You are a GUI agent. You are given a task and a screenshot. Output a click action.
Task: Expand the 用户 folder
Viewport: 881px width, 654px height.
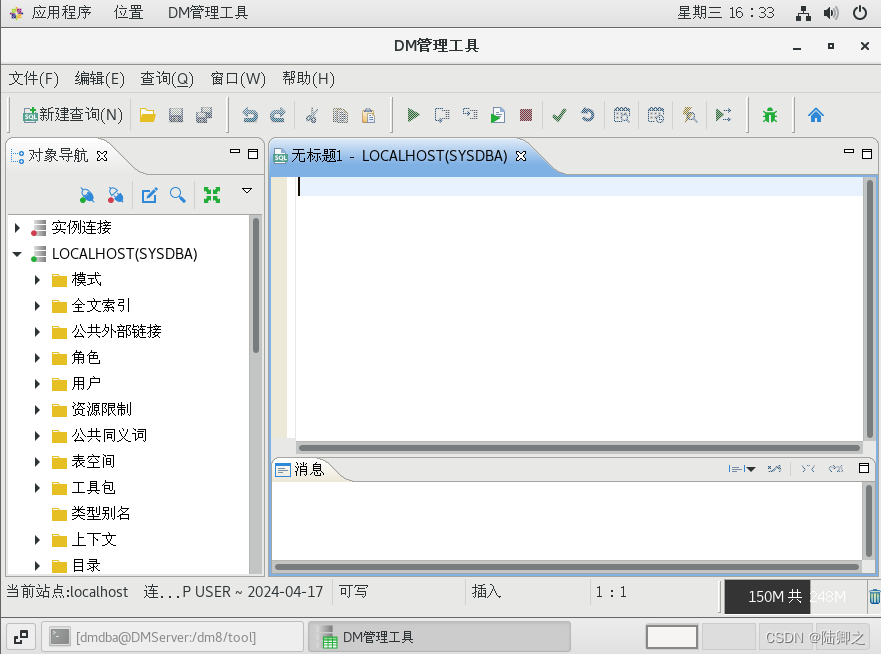pos(37,384)
